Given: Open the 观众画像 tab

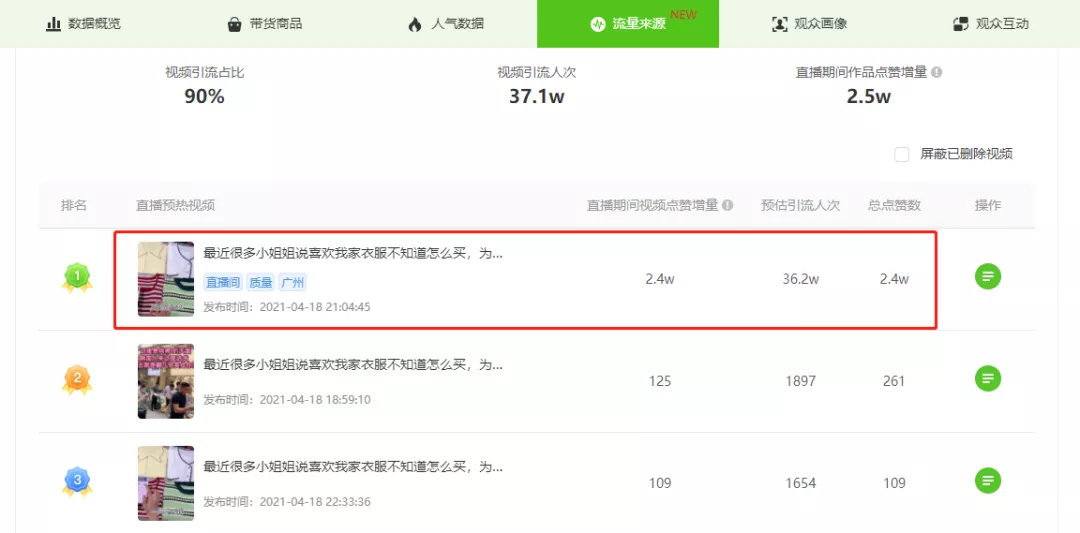Looking at the screenshot, I should pyautogui.click(x=809, y=23).
